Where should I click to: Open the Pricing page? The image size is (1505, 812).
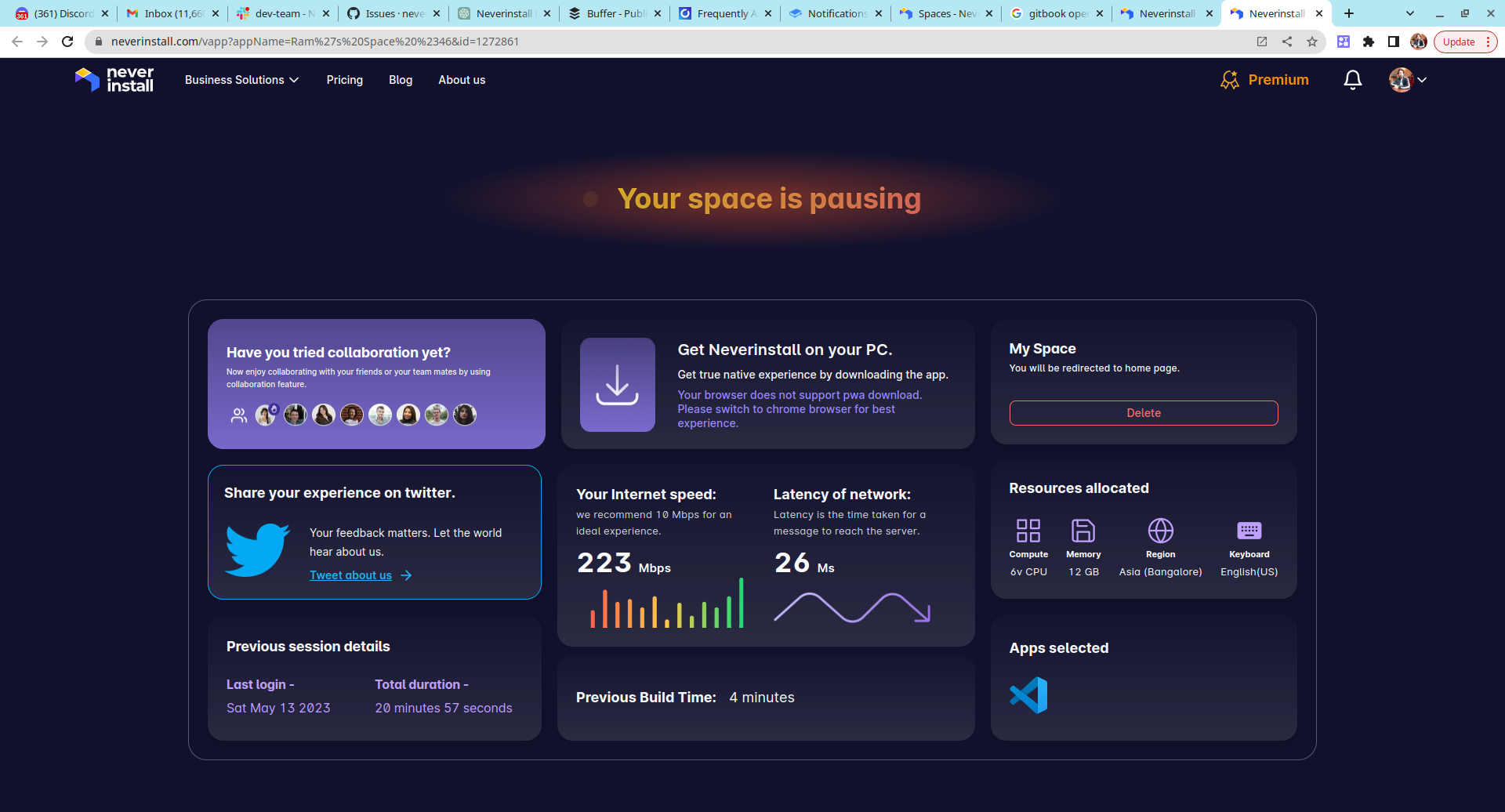pyautogui.click(x=344, y=80)
